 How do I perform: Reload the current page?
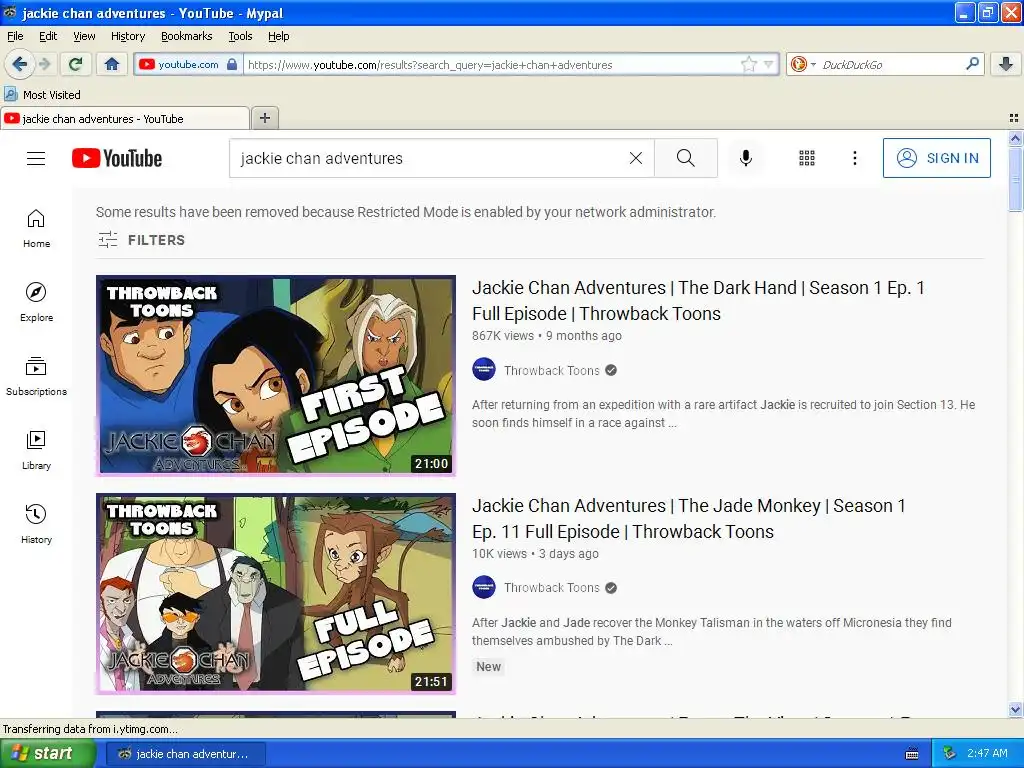(76, 64)
